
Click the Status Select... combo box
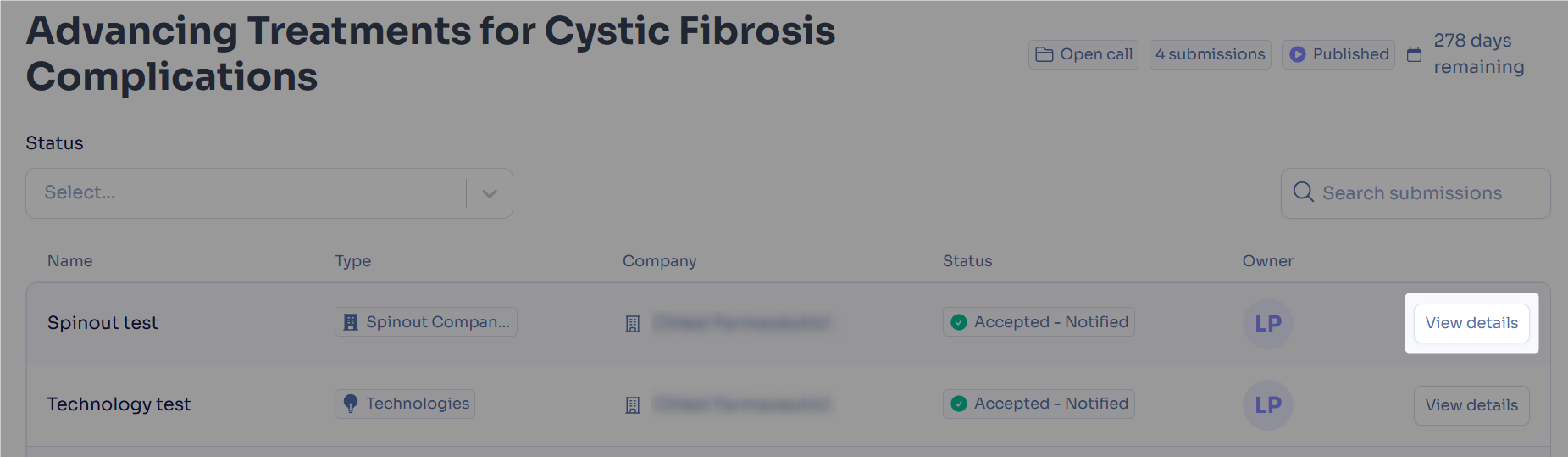tap(269, 193)
